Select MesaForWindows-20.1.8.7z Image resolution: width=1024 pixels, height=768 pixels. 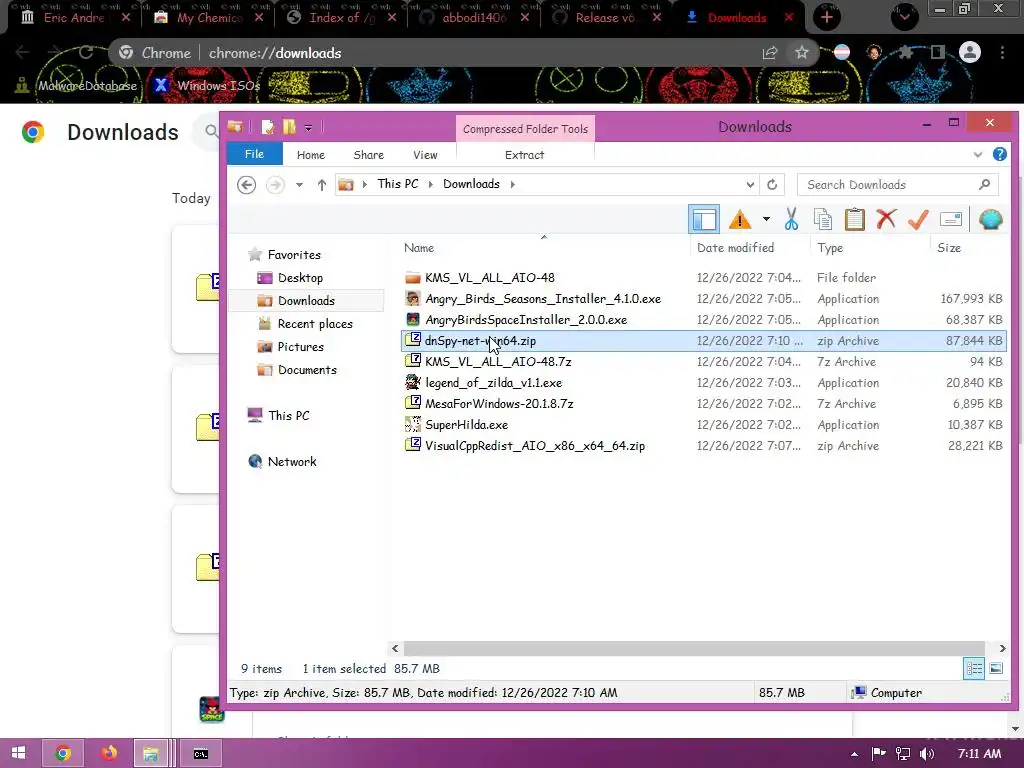[x=499, y=404]
